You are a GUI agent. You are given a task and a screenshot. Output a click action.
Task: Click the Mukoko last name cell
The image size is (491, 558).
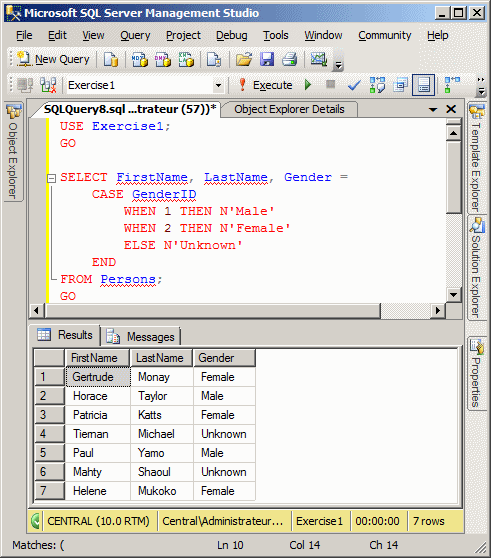coord(162,491)
